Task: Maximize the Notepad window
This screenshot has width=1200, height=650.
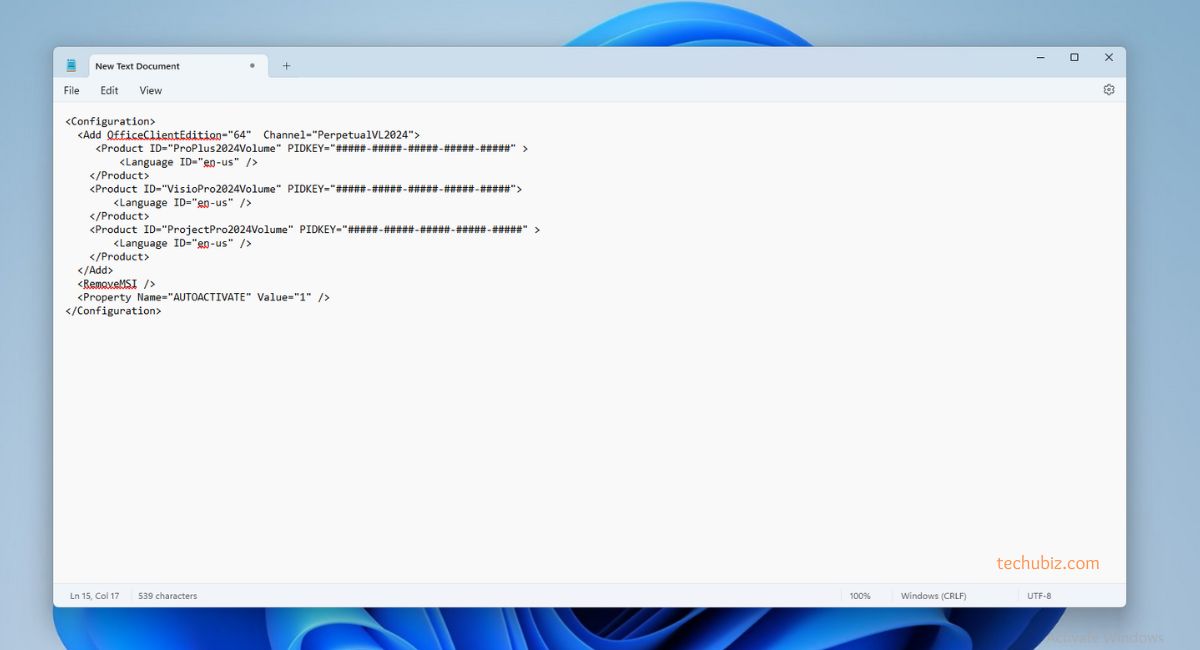Action: click(x=1074, y=58)
